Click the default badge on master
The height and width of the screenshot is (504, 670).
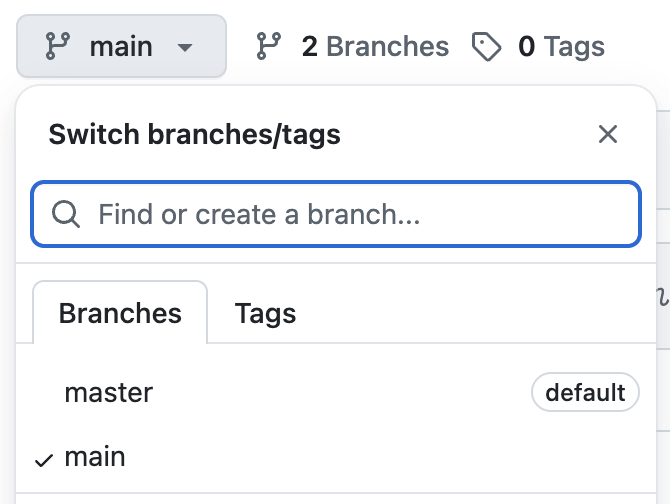[585, 392]
